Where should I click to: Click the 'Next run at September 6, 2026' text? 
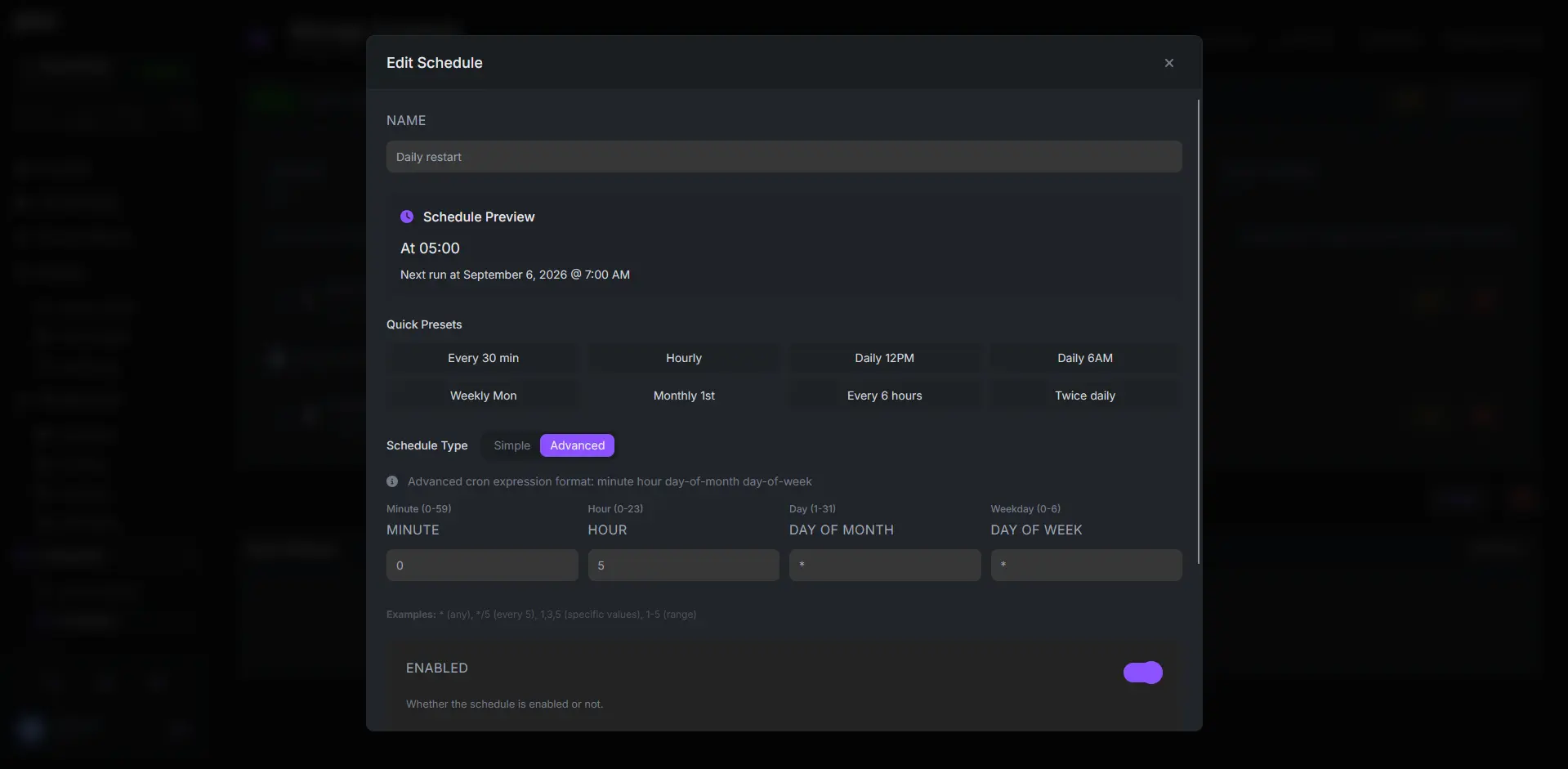515,275
